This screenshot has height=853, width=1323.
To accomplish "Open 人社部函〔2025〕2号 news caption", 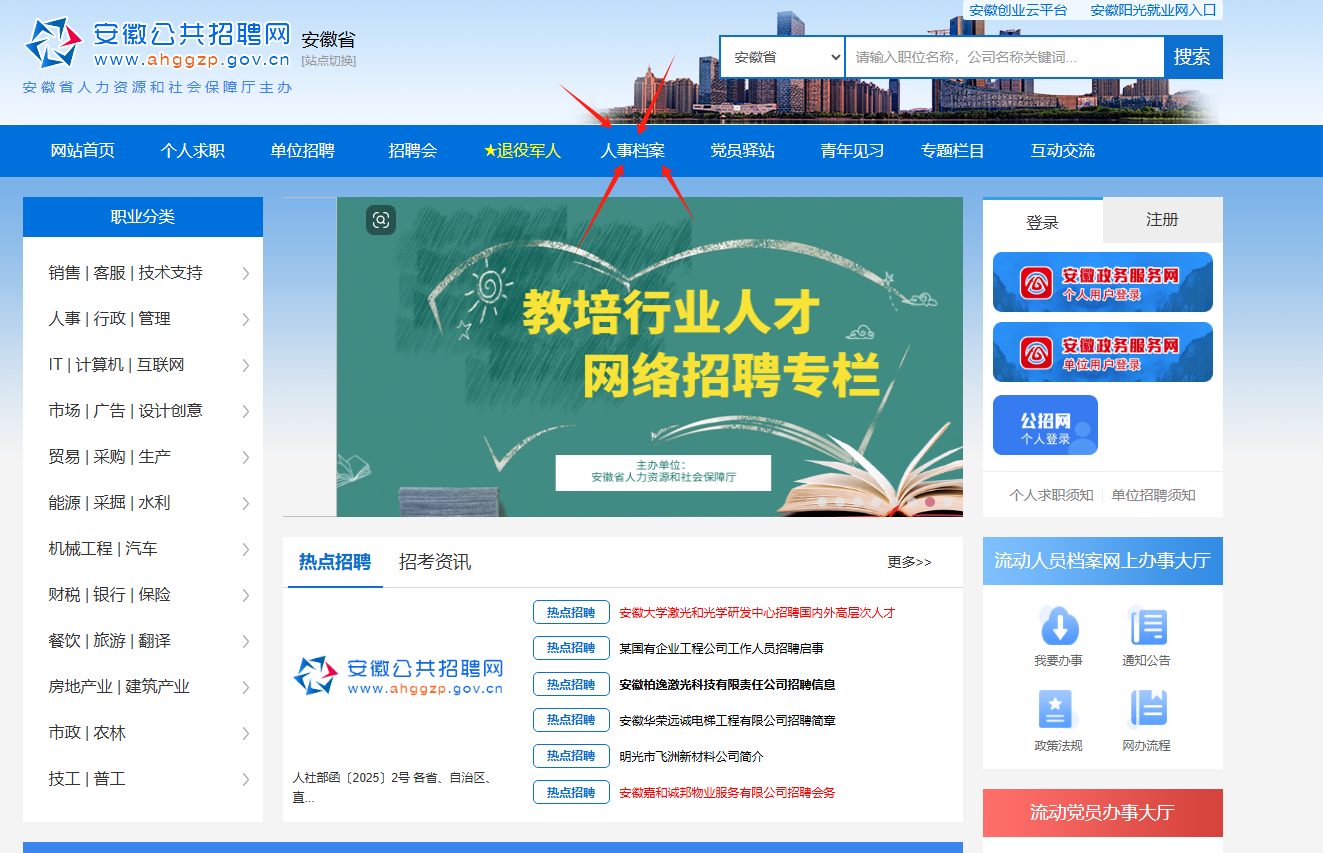I will [392, 787].
